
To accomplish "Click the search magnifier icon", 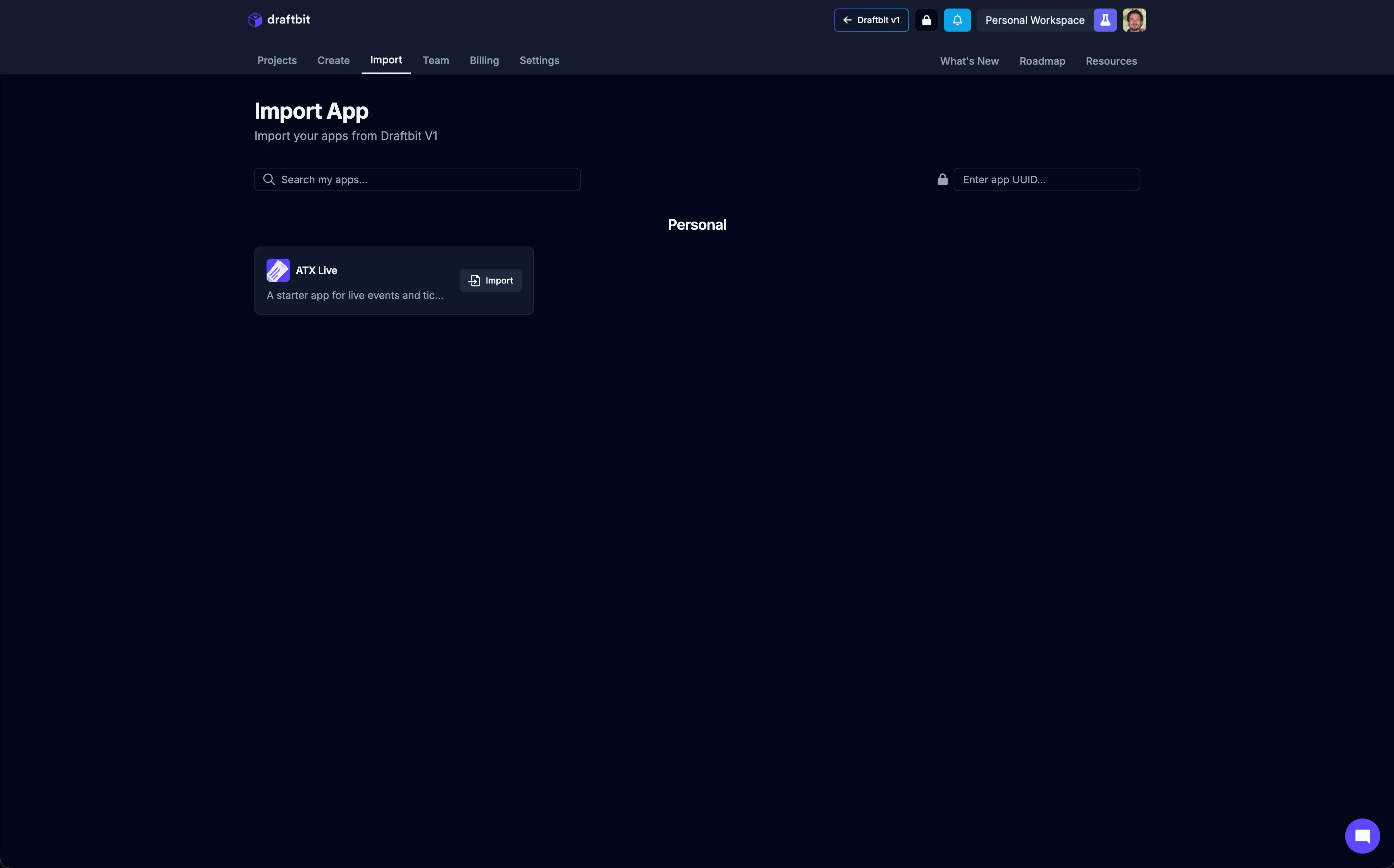I will pos(269,180).
